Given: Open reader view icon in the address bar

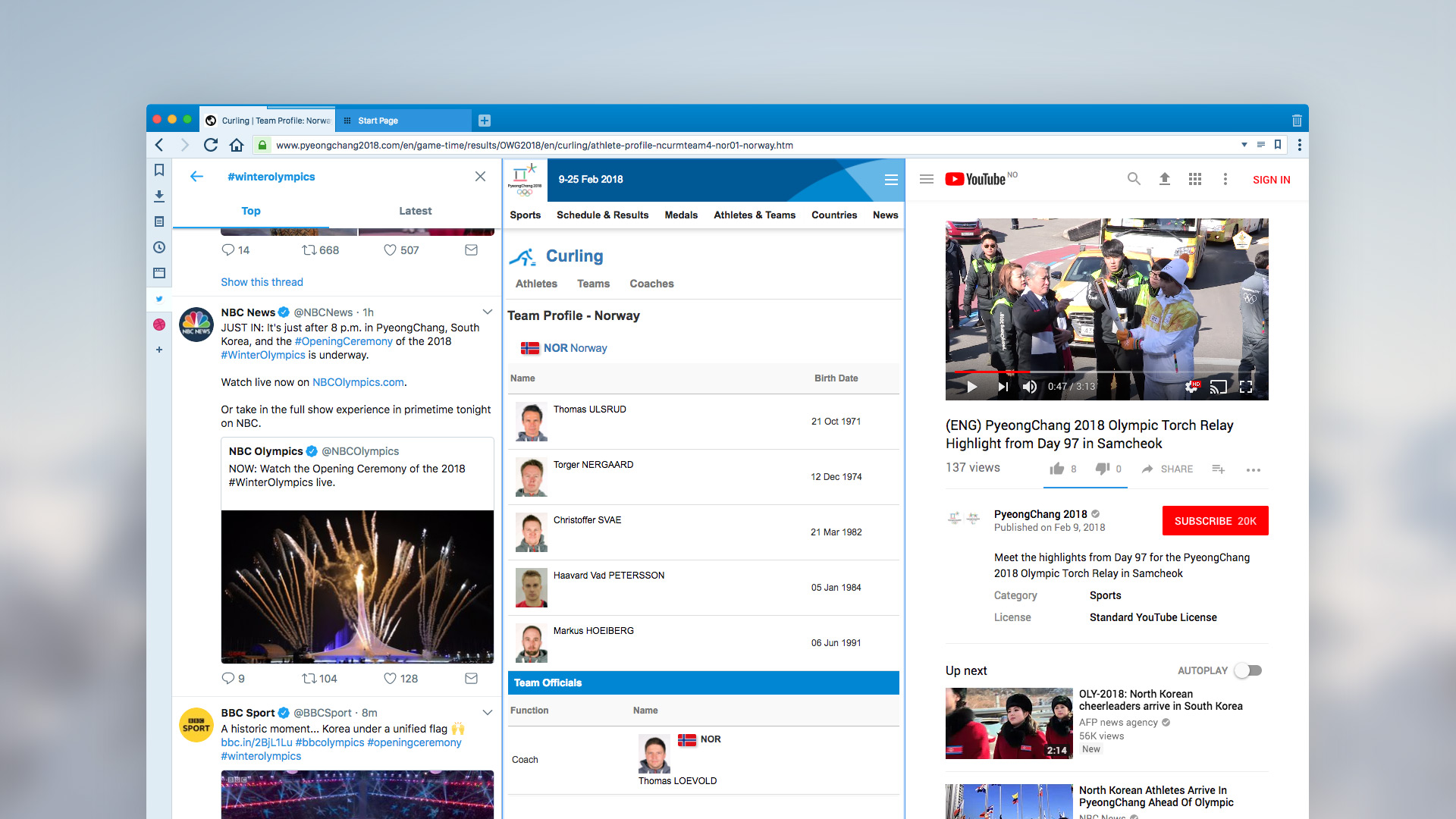Looking at the screenshot, I should point(1261,145).
